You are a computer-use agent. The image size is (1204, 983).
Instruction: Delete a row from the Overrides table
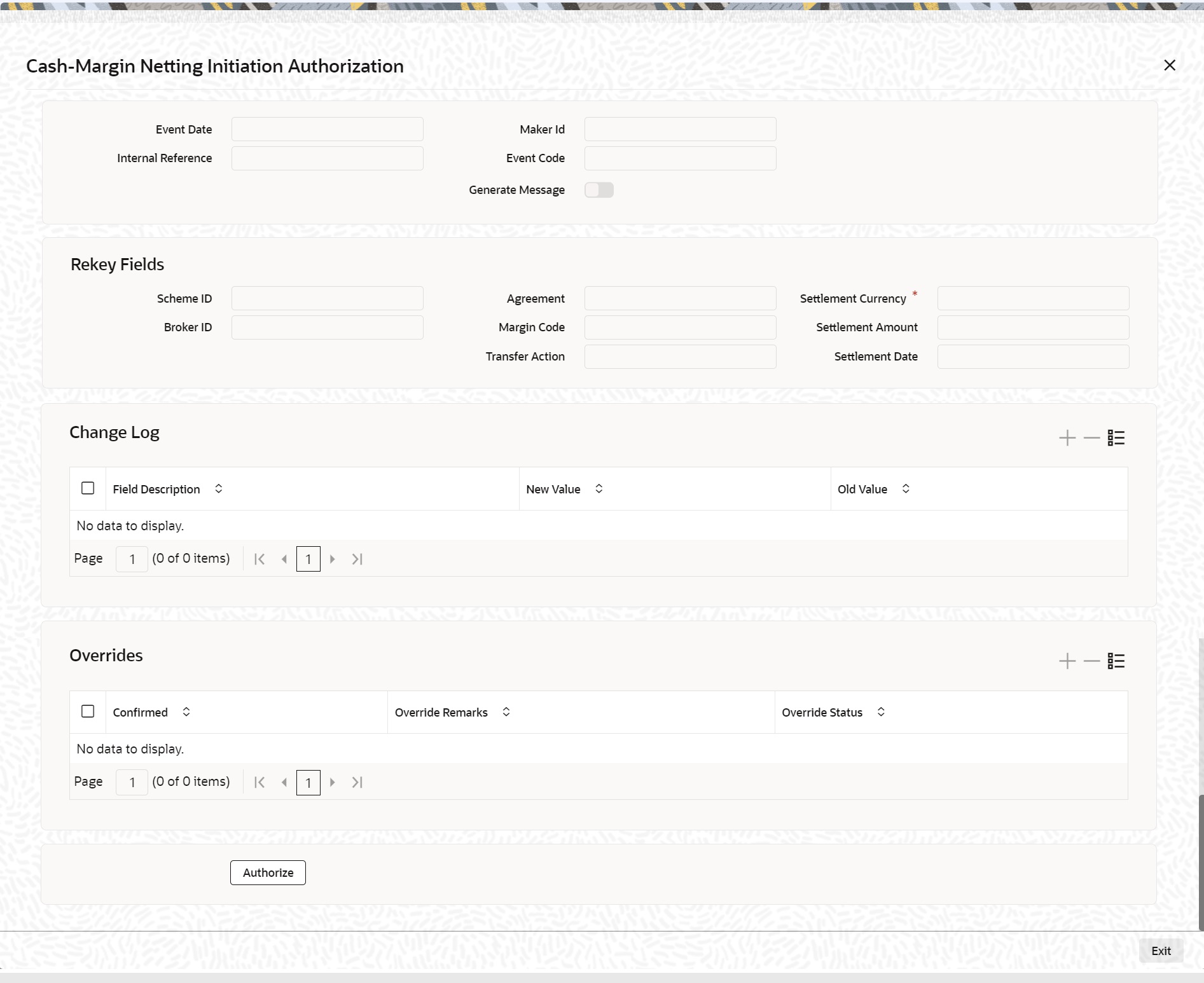point(1091,661)
